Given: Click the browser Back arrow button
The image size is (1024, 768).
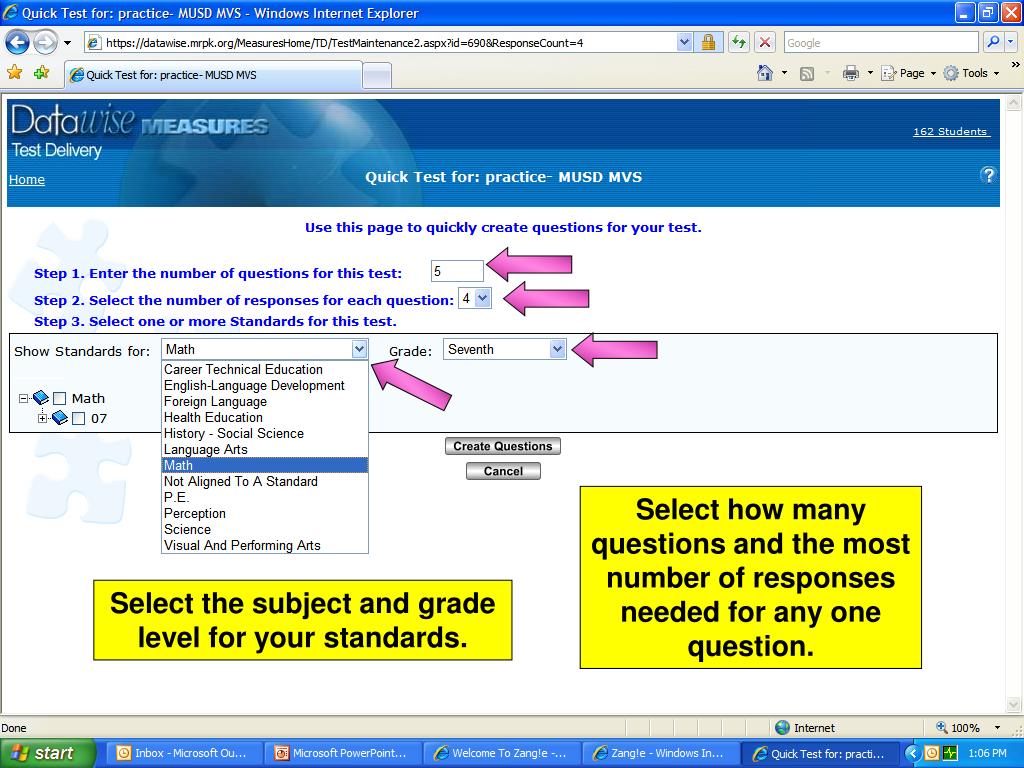Looking at the screenshot, I should (18, 43).
